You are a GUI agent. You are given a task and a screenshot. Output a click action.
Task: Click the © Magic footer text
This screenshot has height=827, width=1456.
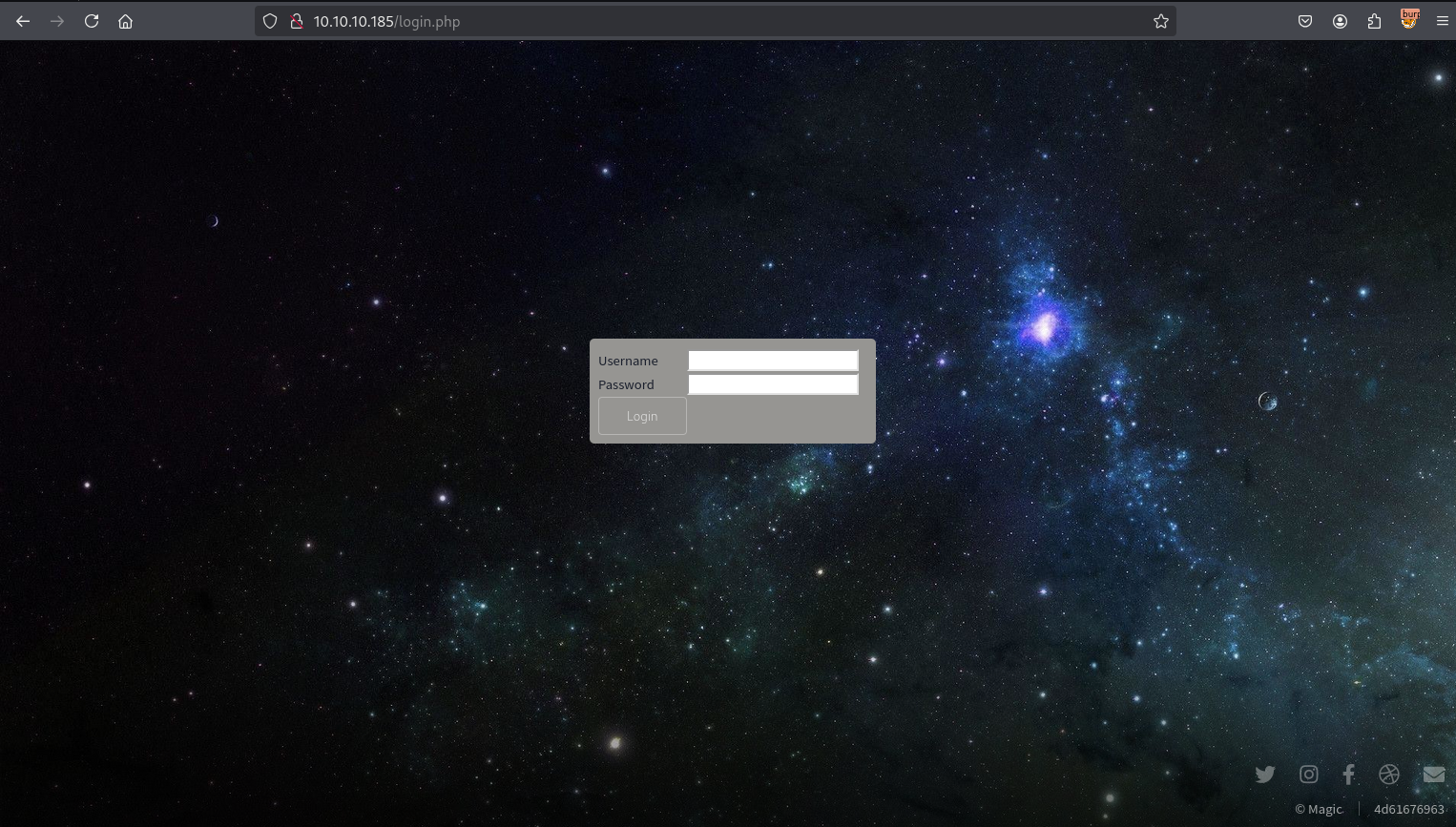point(1319,809)
